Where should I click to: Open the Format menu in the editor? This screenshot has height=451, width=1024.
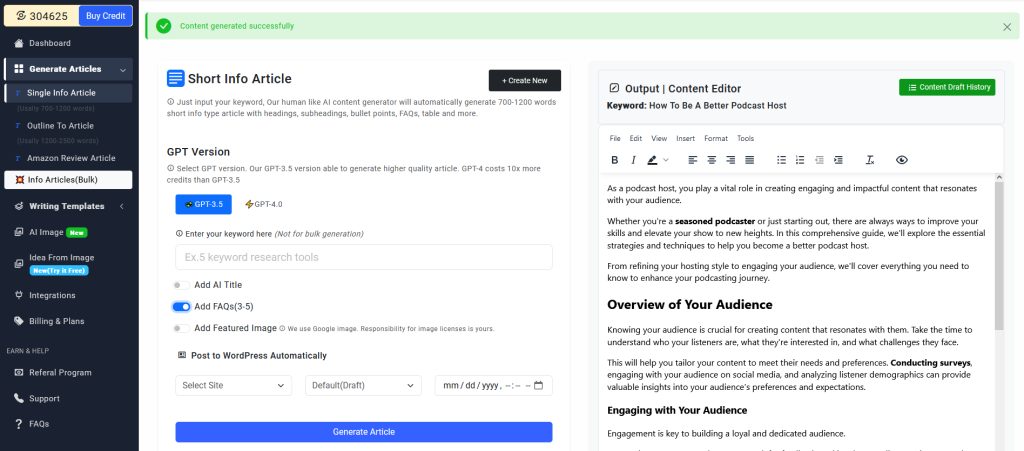pyautogui.click(x=716, y=138)
